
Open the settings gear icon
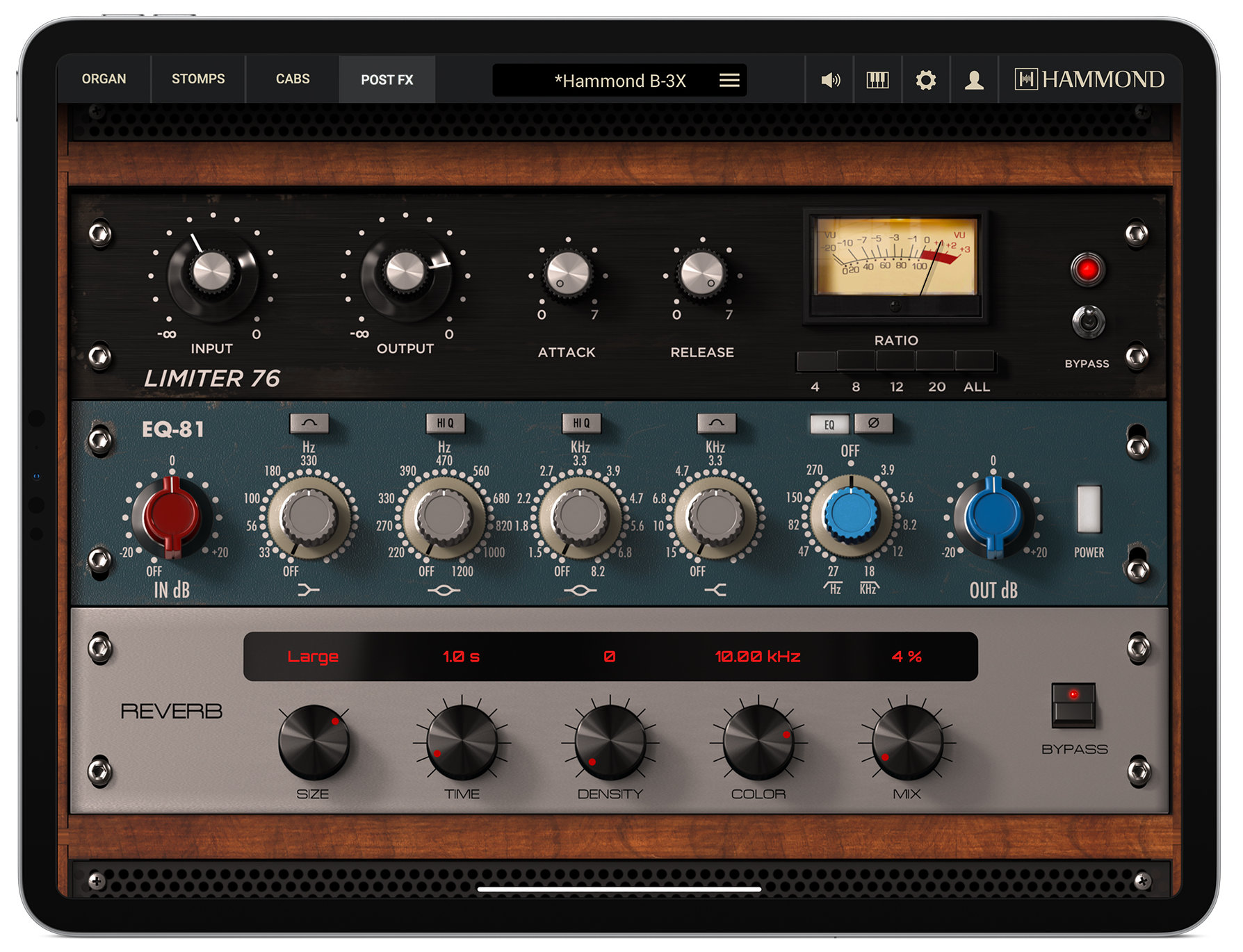[x=926, y=80]
